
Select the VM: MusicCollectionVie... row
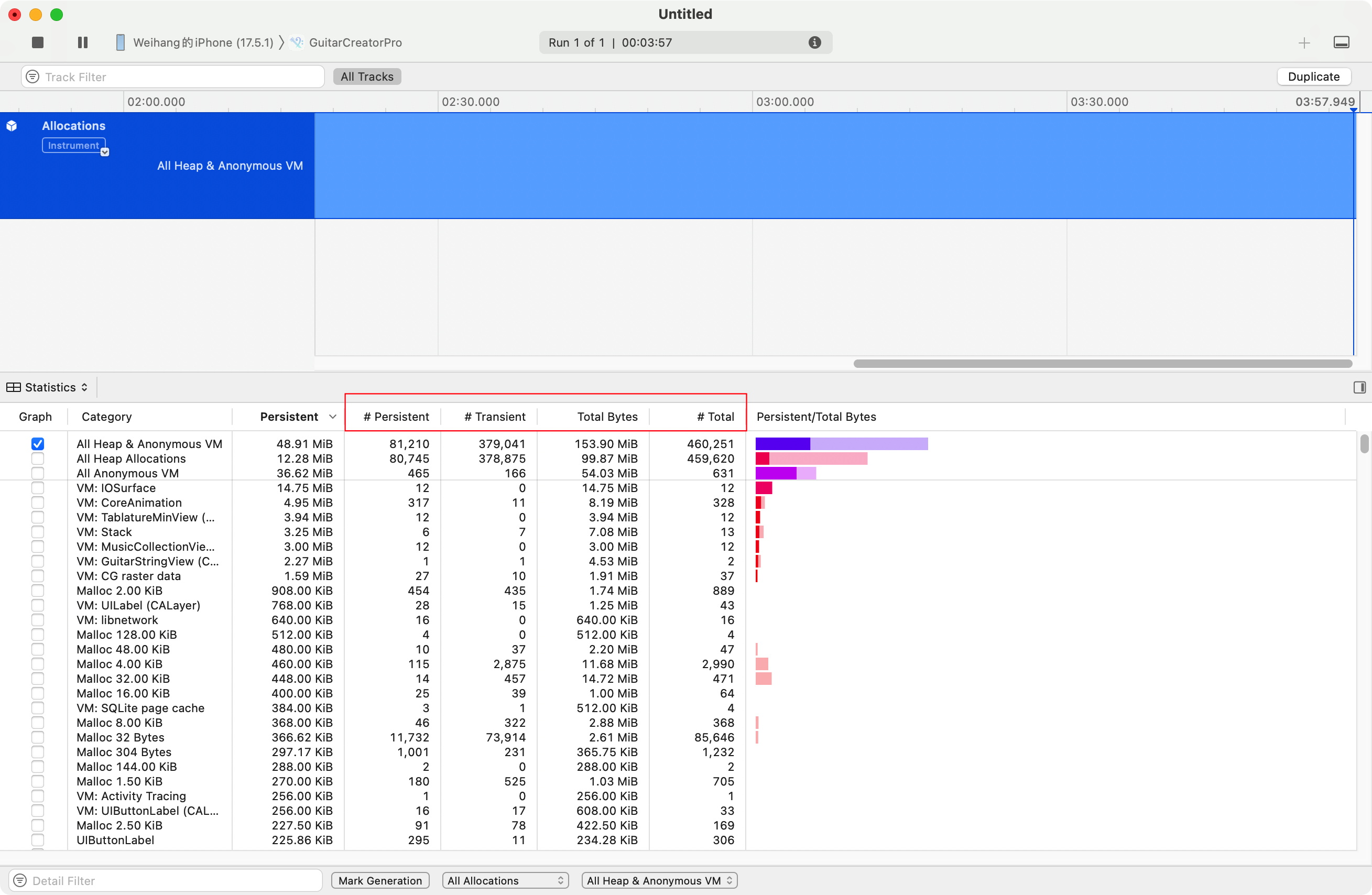tap(677, 547)
